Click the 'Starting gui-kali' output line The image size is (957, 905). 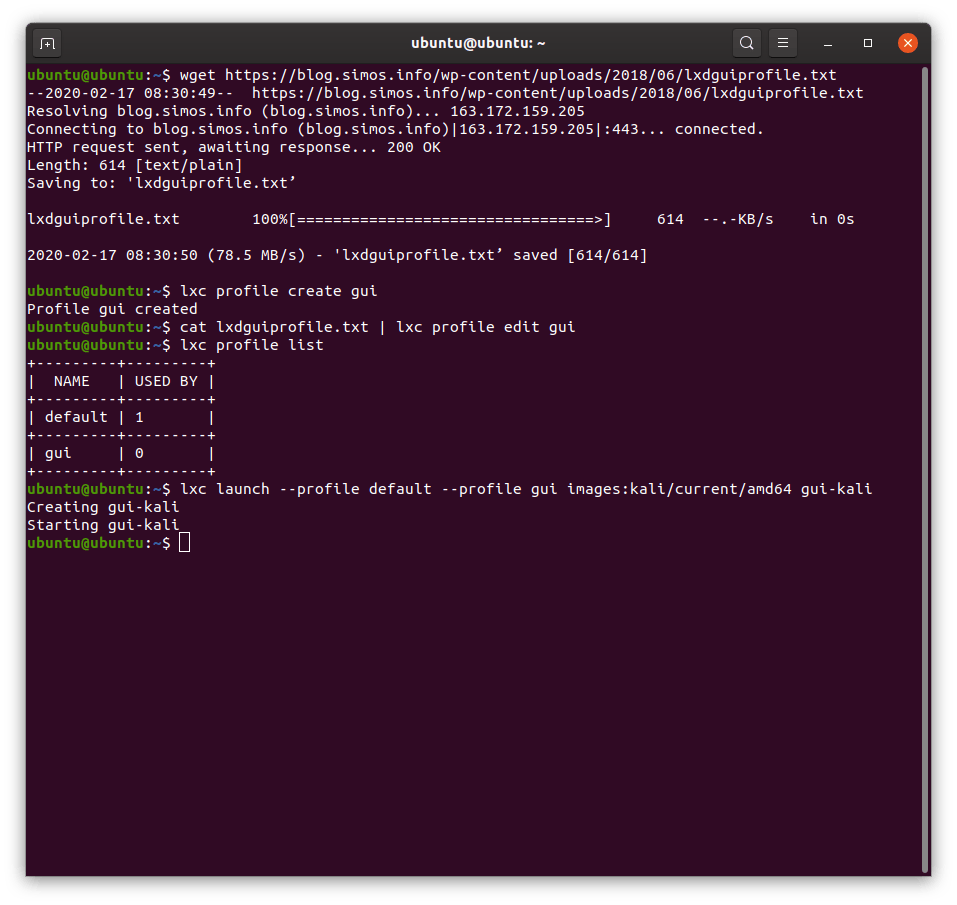click(103, 525)
